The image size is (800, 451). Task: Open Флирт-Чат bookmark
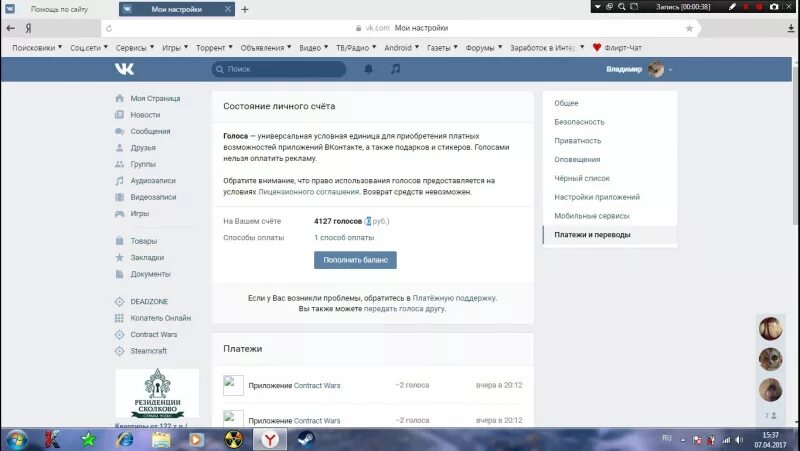617,47
